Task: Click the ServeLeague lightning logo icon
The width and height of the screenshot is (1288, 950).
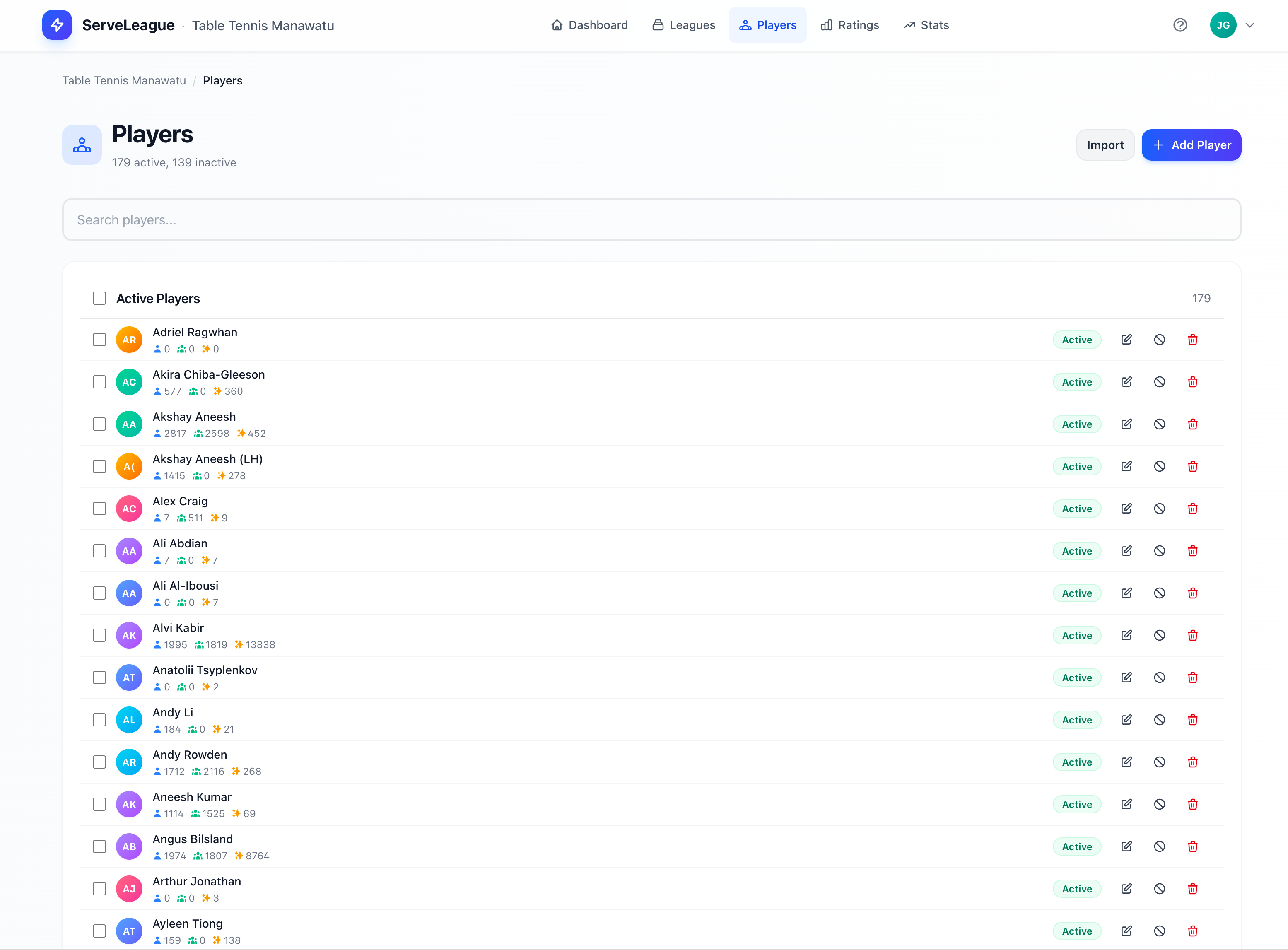Action: point(57,25)
